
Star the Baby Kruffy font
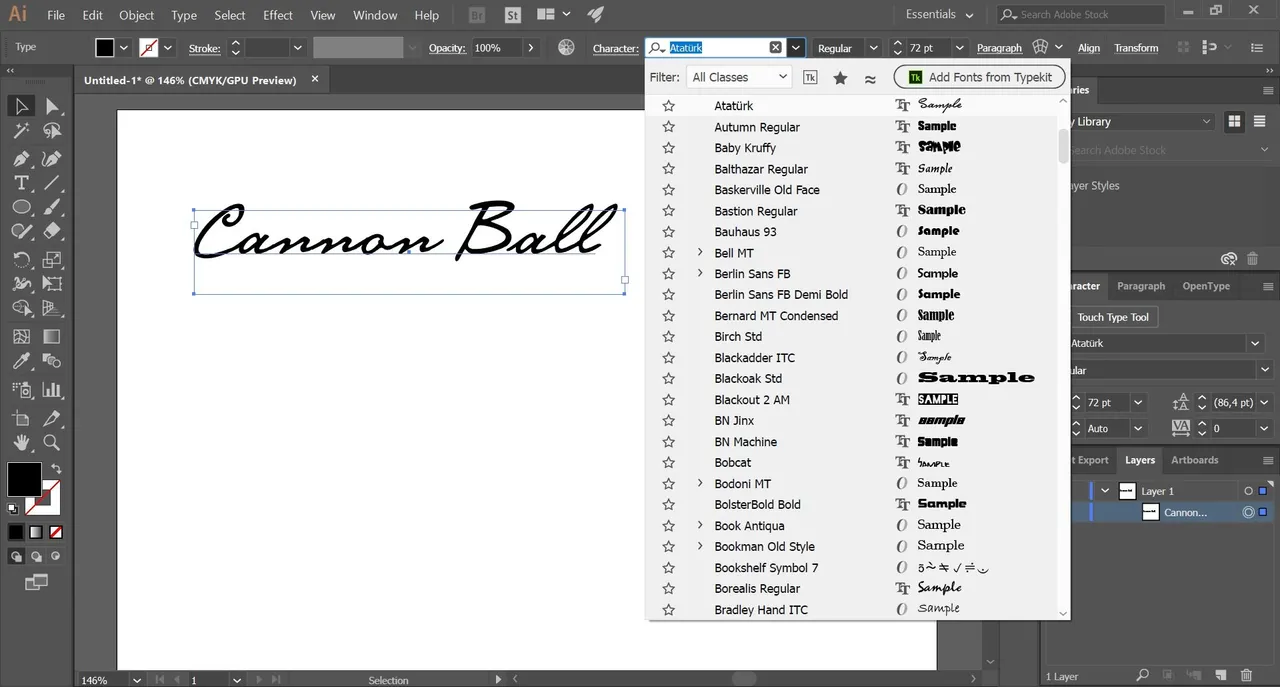(668, 148)
